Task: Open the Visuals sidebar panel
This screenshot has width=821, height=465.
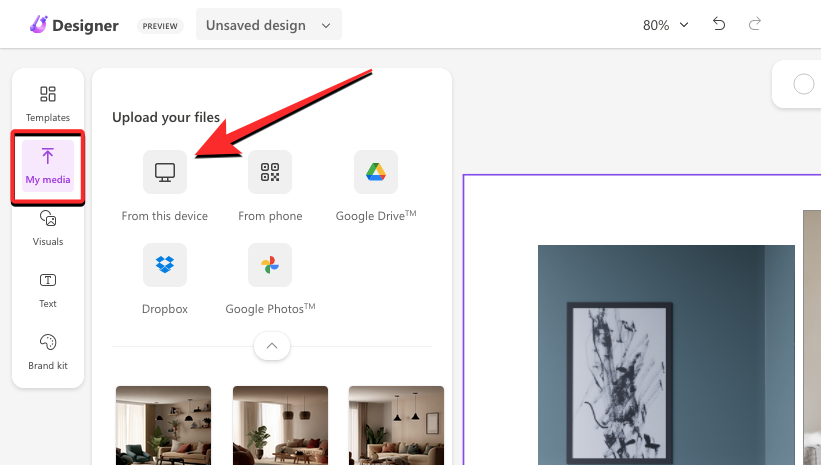Action: pyautogui.click(x=48, y=228)
